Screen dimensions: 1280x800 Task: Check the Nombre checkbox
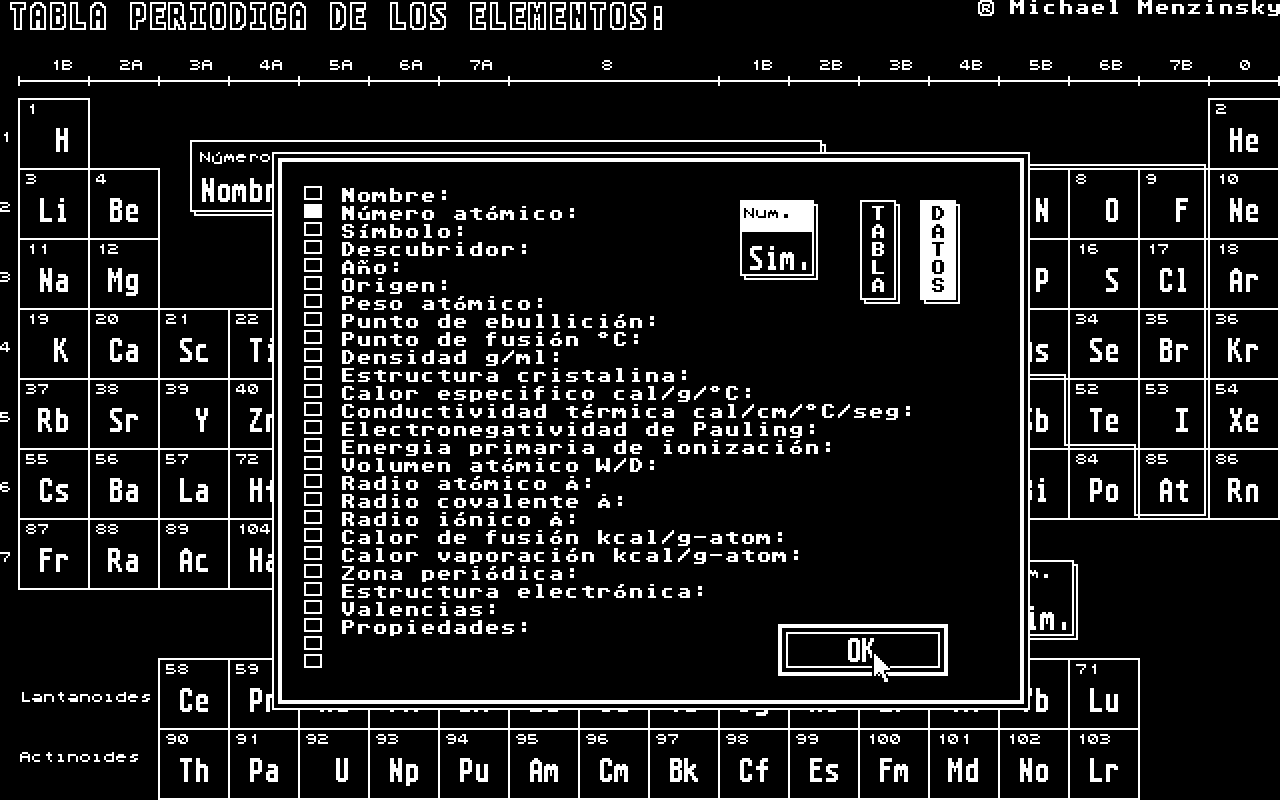313,193
